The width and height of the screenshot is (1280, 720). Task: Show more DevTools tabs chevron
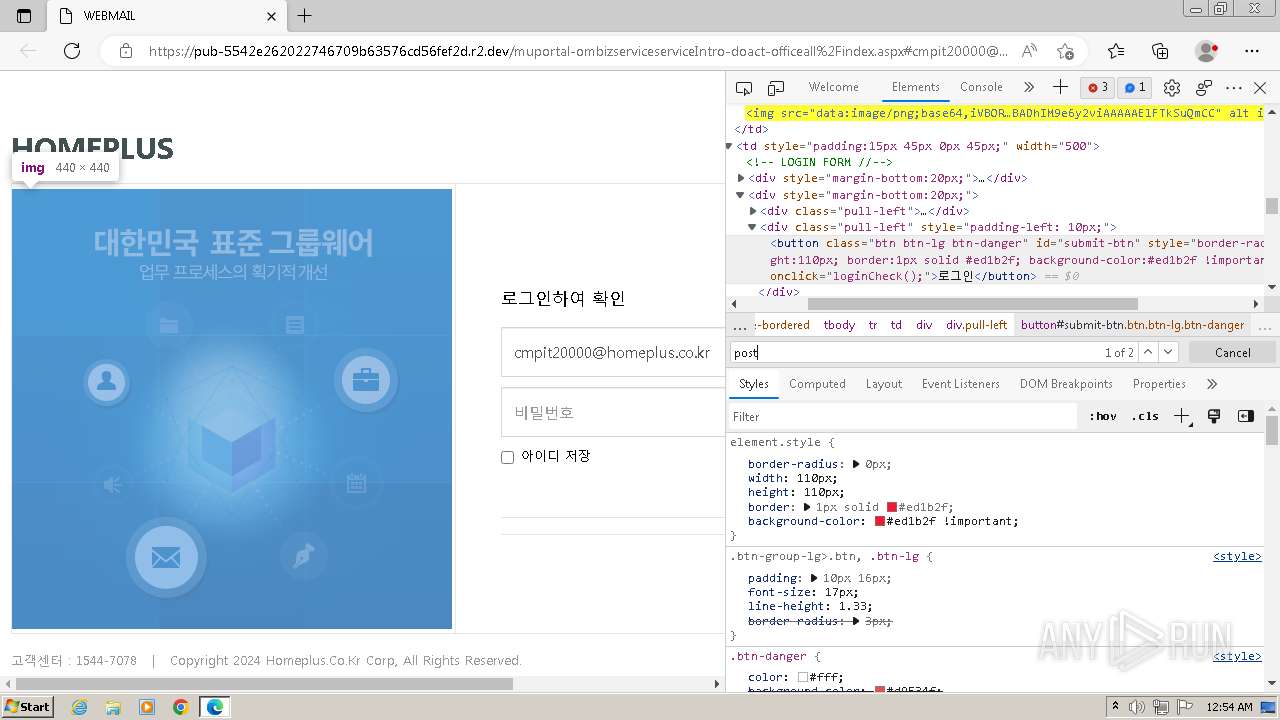[1028, 87]
